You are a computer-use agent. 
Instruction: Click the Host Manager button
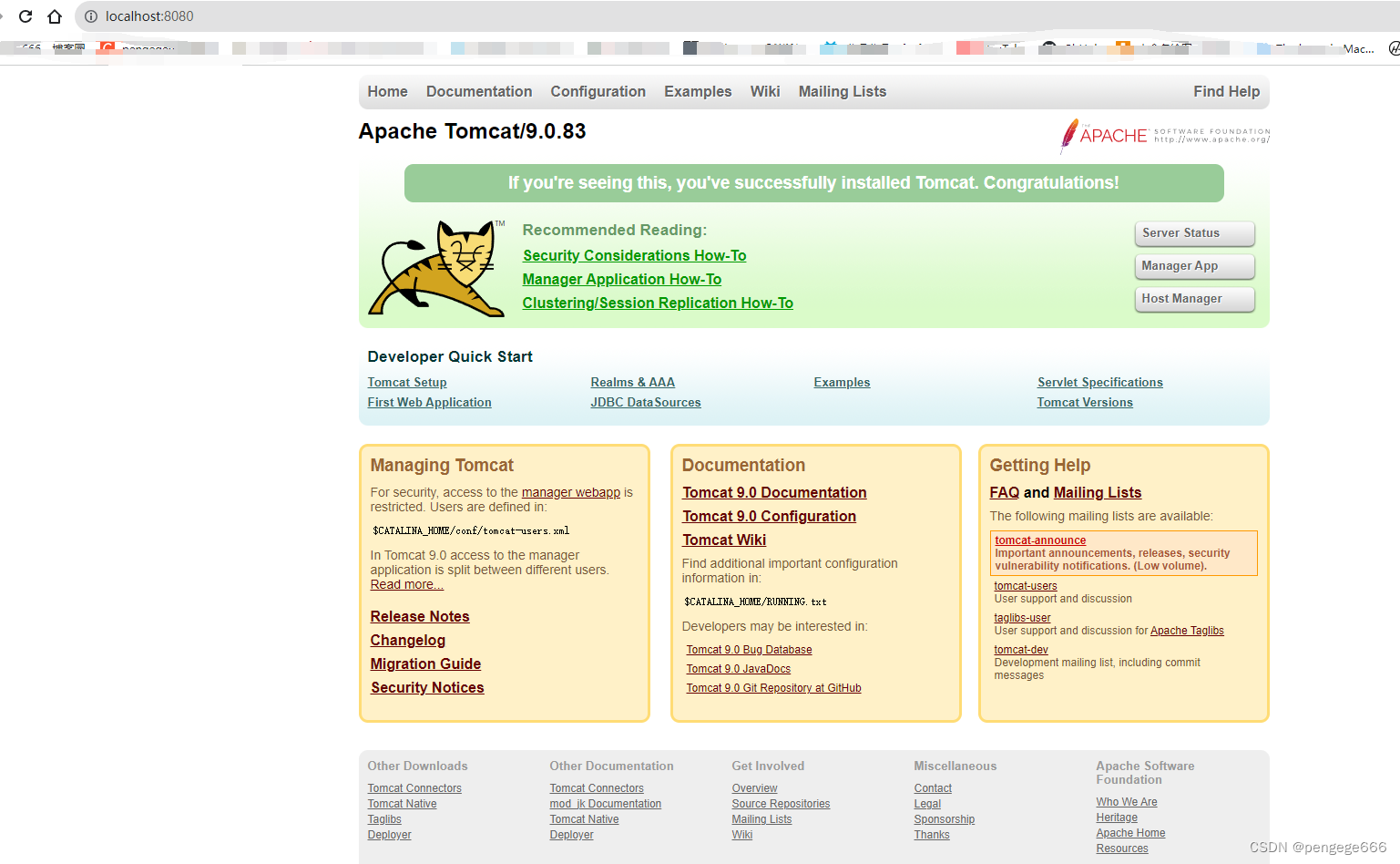coord(1195,299)
